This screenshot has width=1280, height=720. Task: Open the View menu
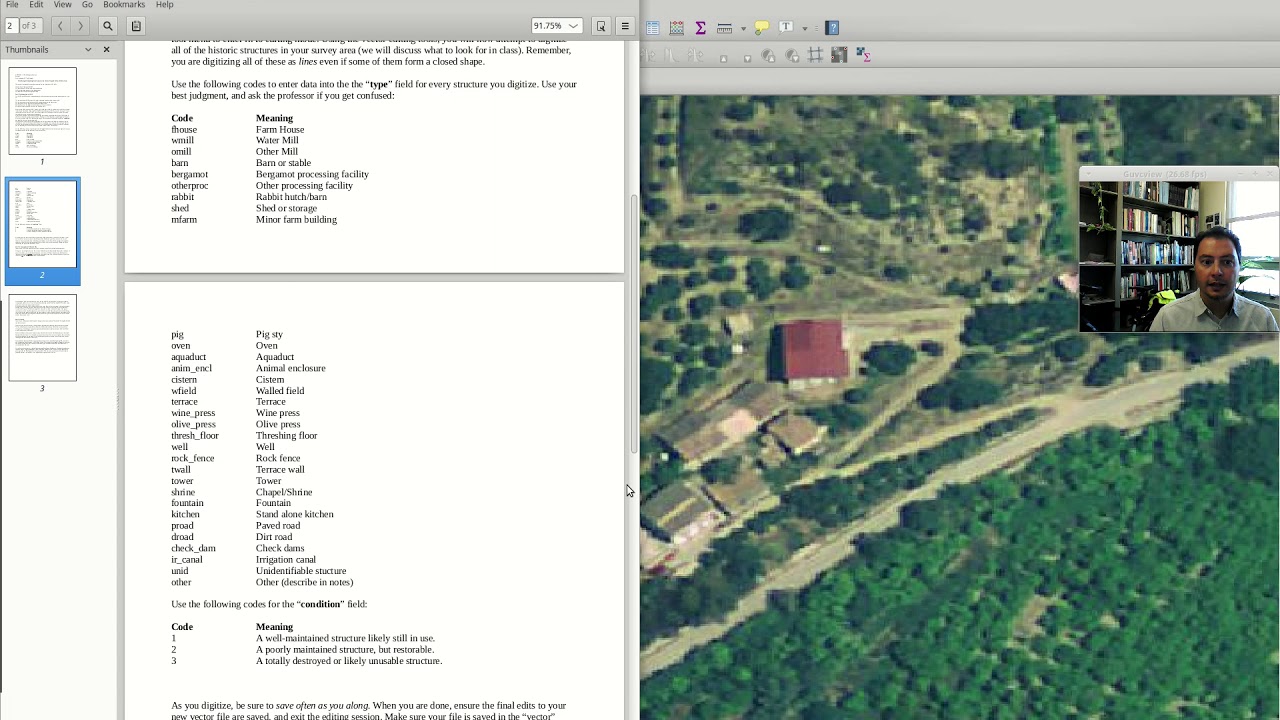click(x=62, y=5)
